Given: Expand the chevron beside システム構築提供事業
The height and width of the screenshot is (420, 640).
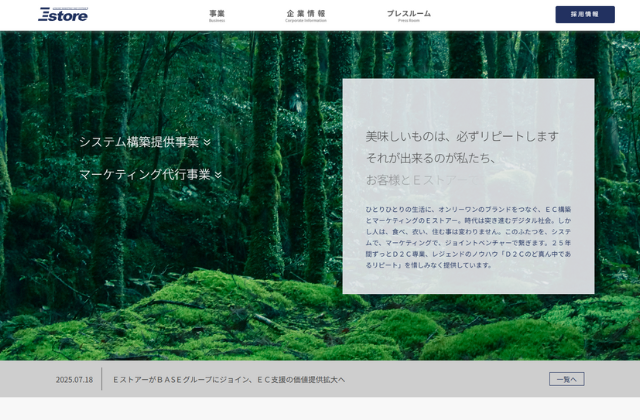Looking at the screenshot, I should coord(207,142).
